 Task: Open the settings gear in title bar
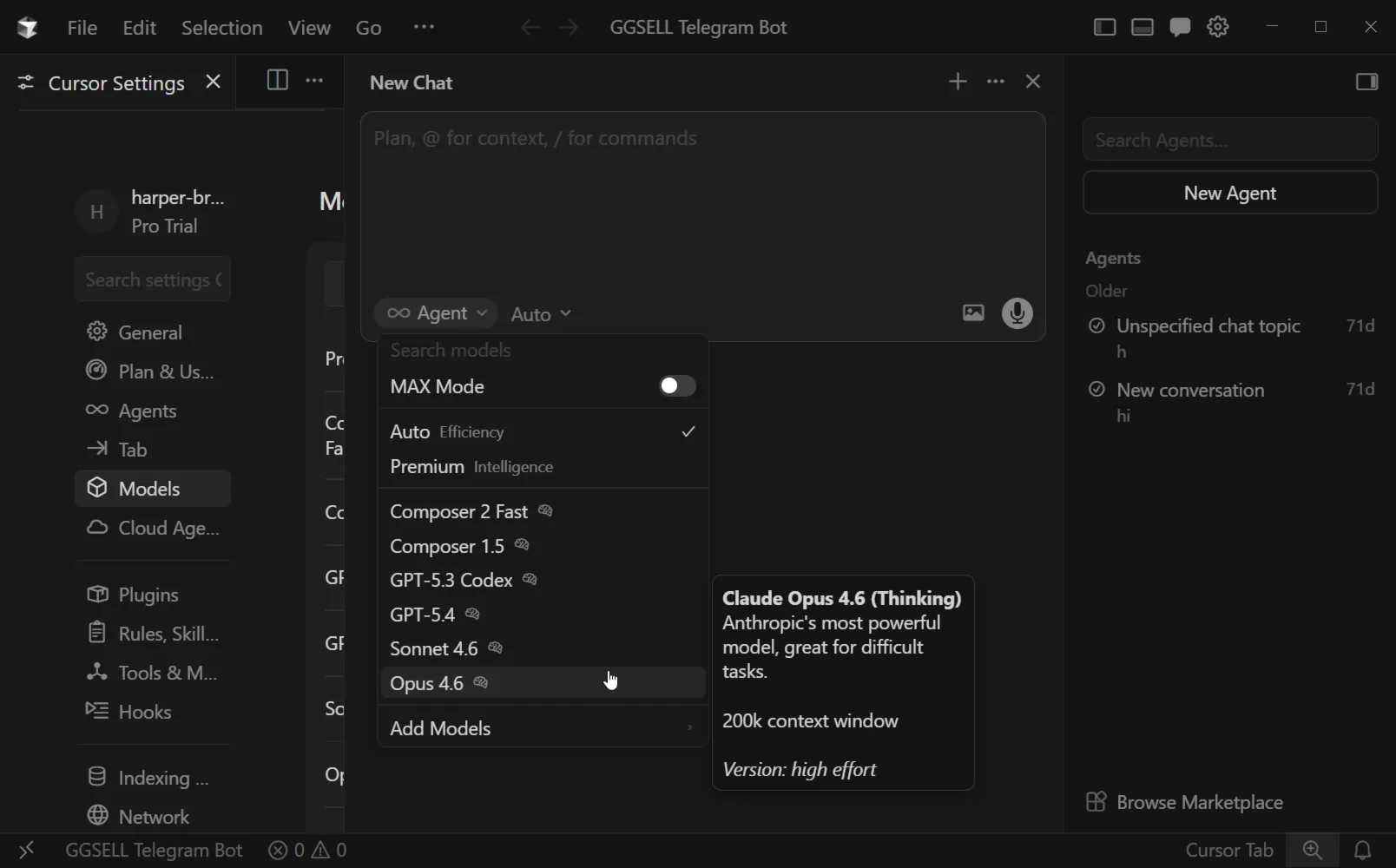coord(1218,27)
